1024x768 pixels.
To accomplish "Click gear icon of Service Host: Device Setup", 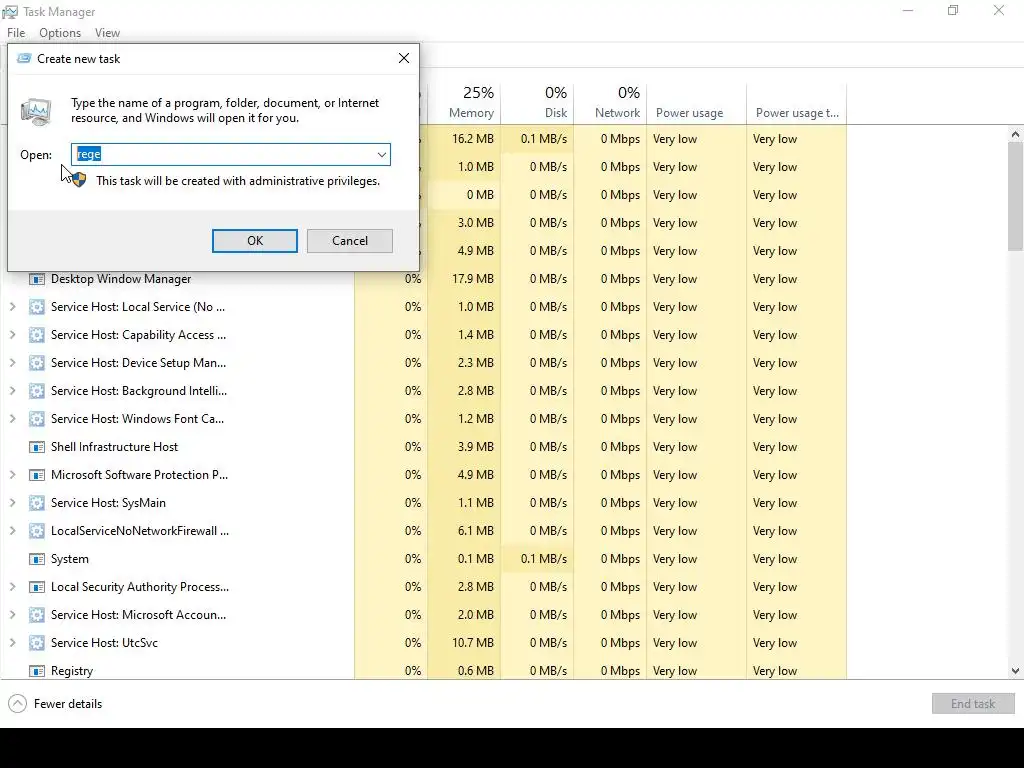I will [x=37, y=363].
